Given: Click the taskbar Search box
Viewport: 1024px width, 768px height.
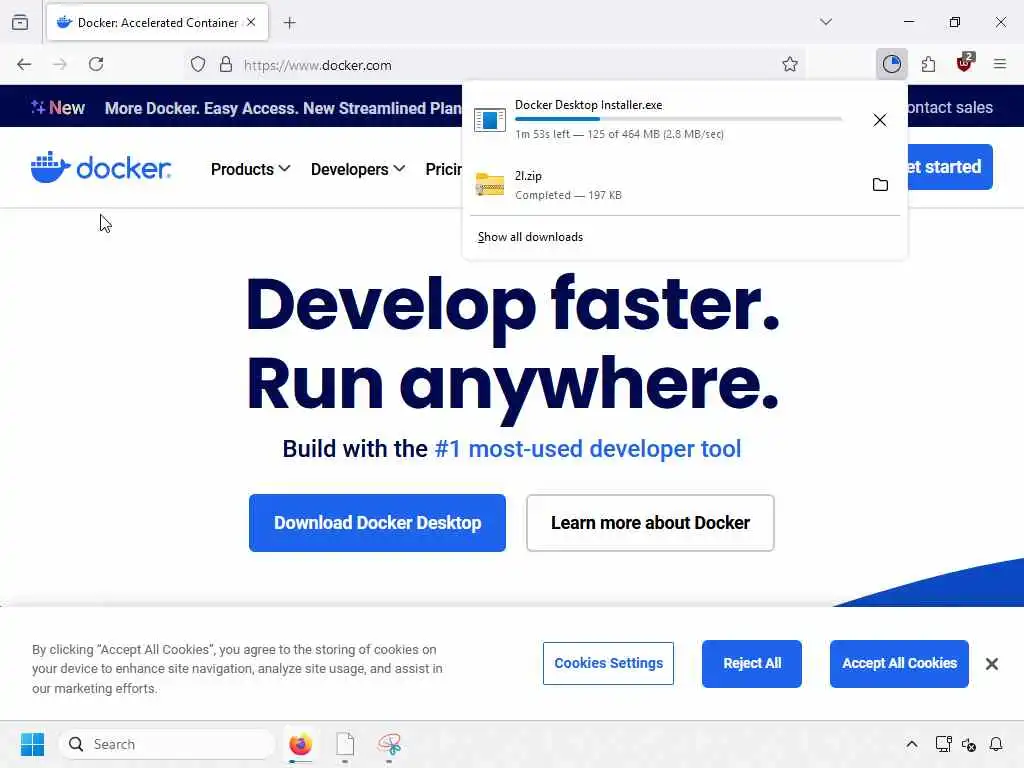Looking at the screenshot, I should tap(167, 744).
